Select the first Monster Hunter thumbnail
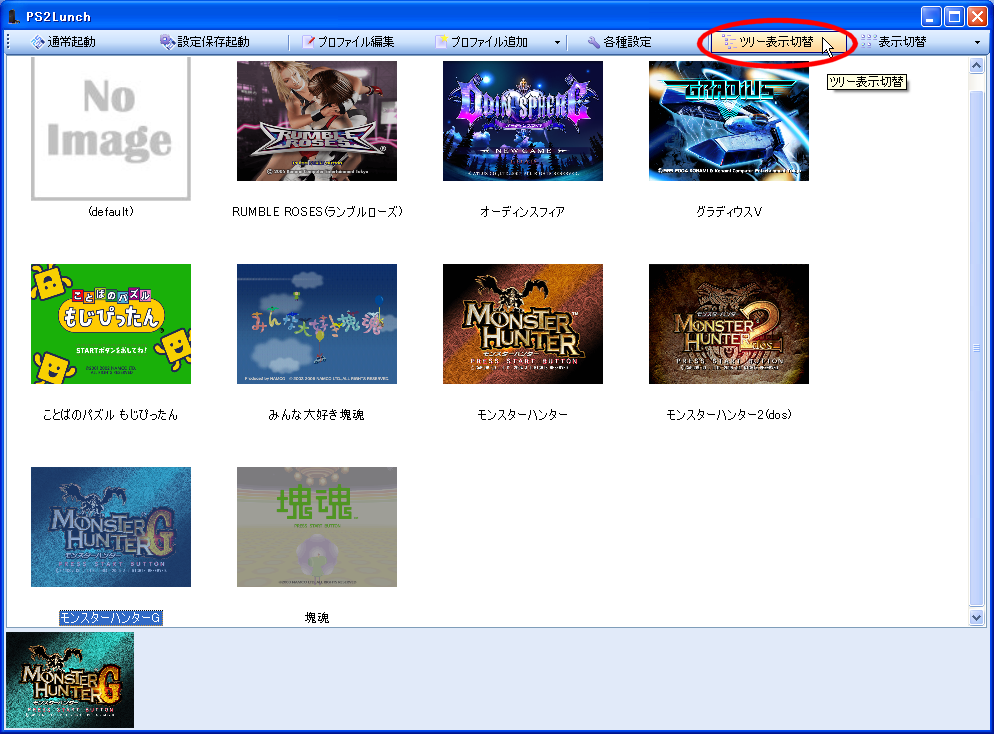The height and width of the screenshot is (734, 994). pyautogui.click(x=523, y=324)
